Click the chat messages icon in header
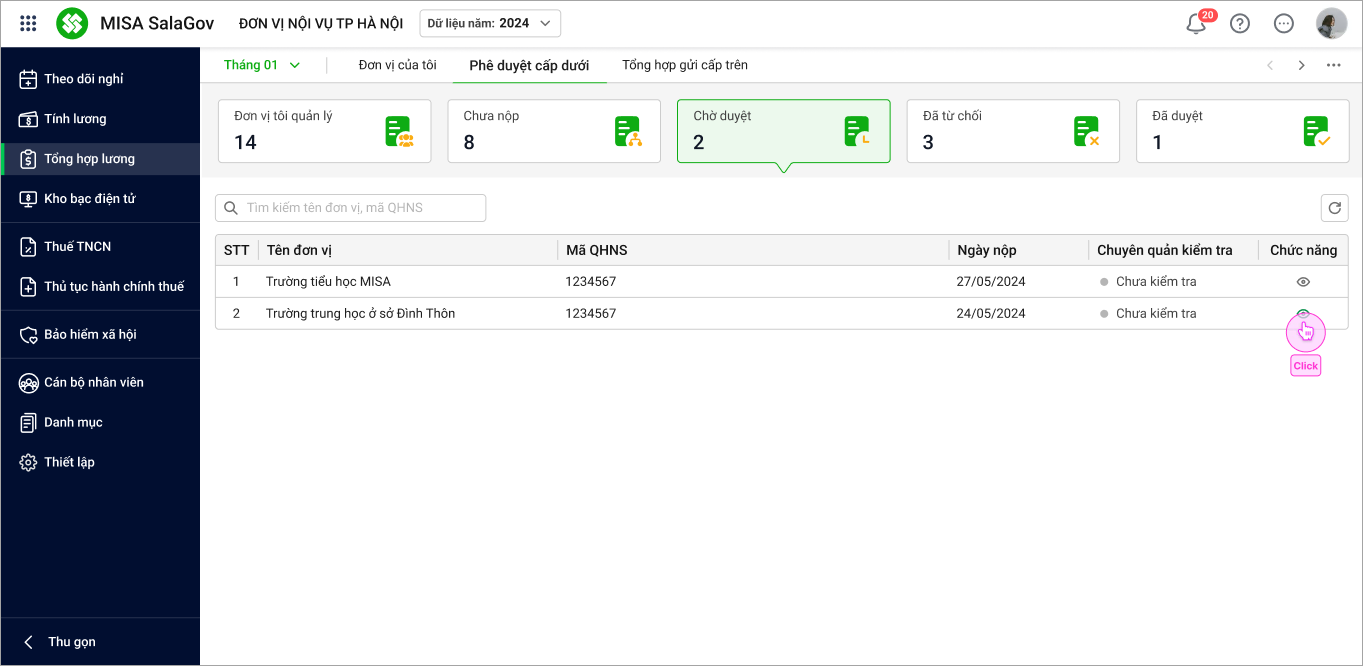1363x666 pixels. coord(1284,24)
